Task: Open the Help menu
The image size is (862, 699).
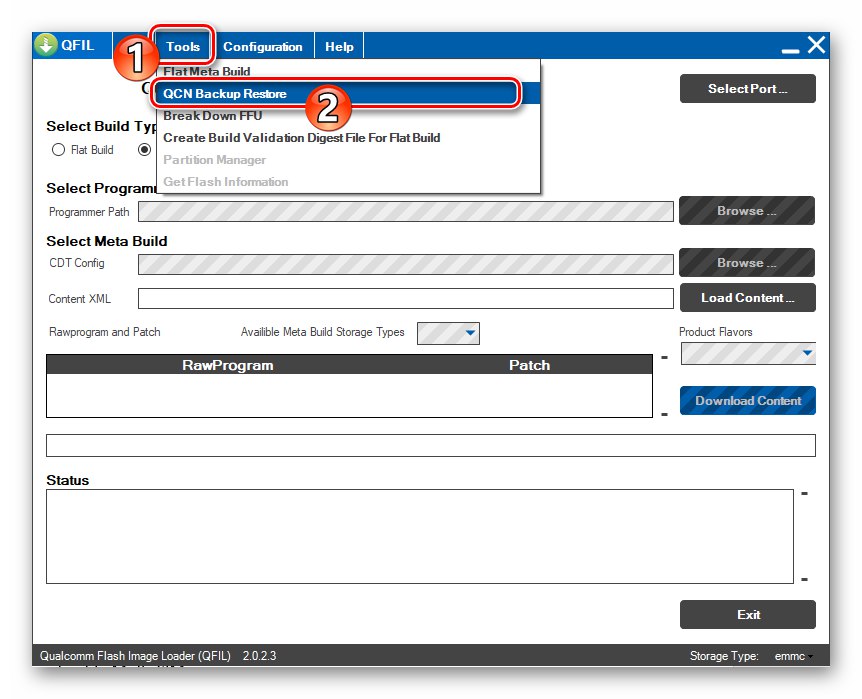Action: pyautogui.click(x=339, y=46)
